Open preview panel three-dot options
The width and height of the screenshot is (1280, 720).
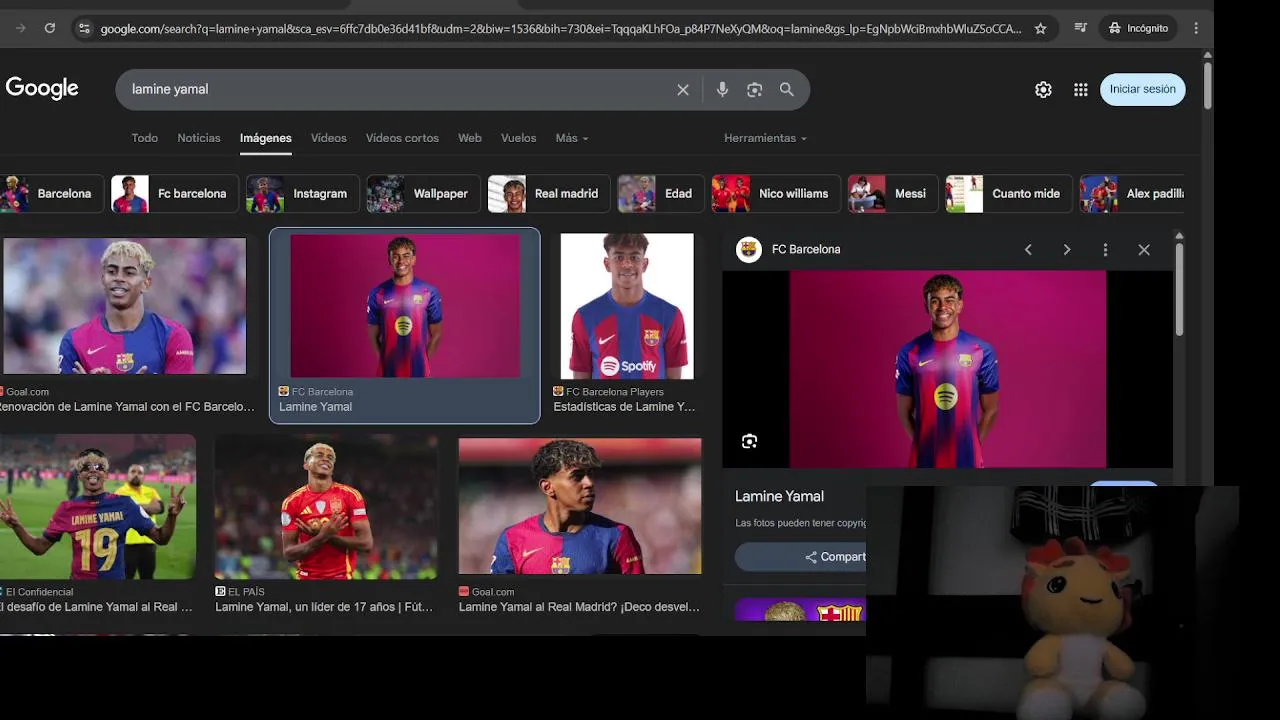pyautogui.click(x=1105, y=250)
